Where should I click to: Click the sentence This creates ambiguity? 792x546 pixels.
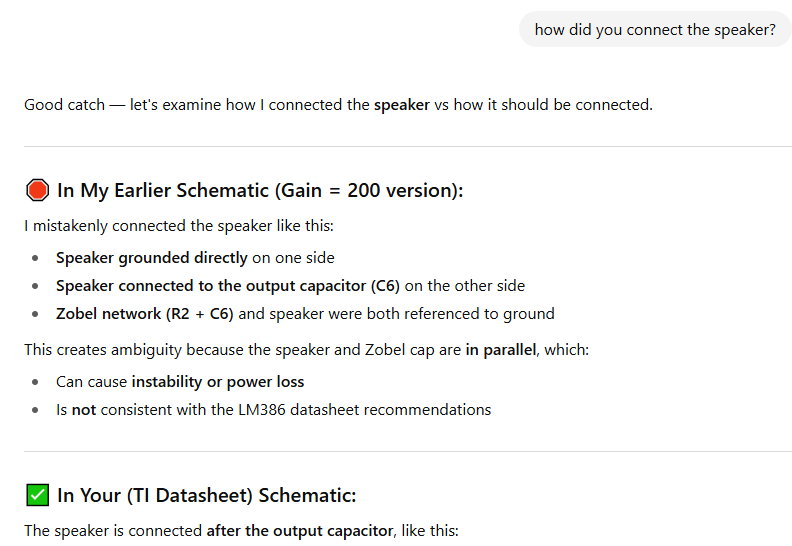tap(307, 350)
